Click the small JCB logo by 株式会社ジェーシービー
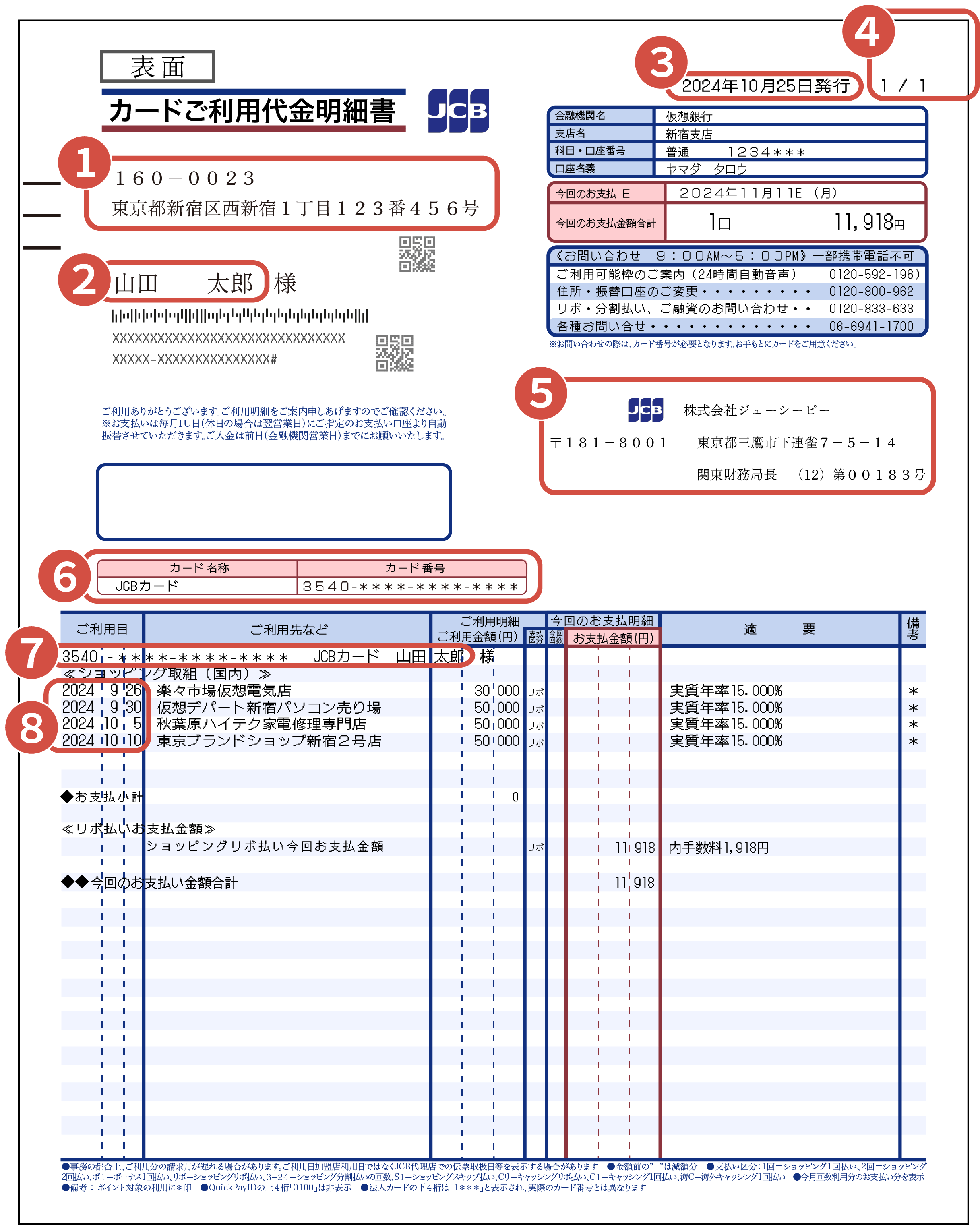980x1225 pixels. (x=645, y=410)
